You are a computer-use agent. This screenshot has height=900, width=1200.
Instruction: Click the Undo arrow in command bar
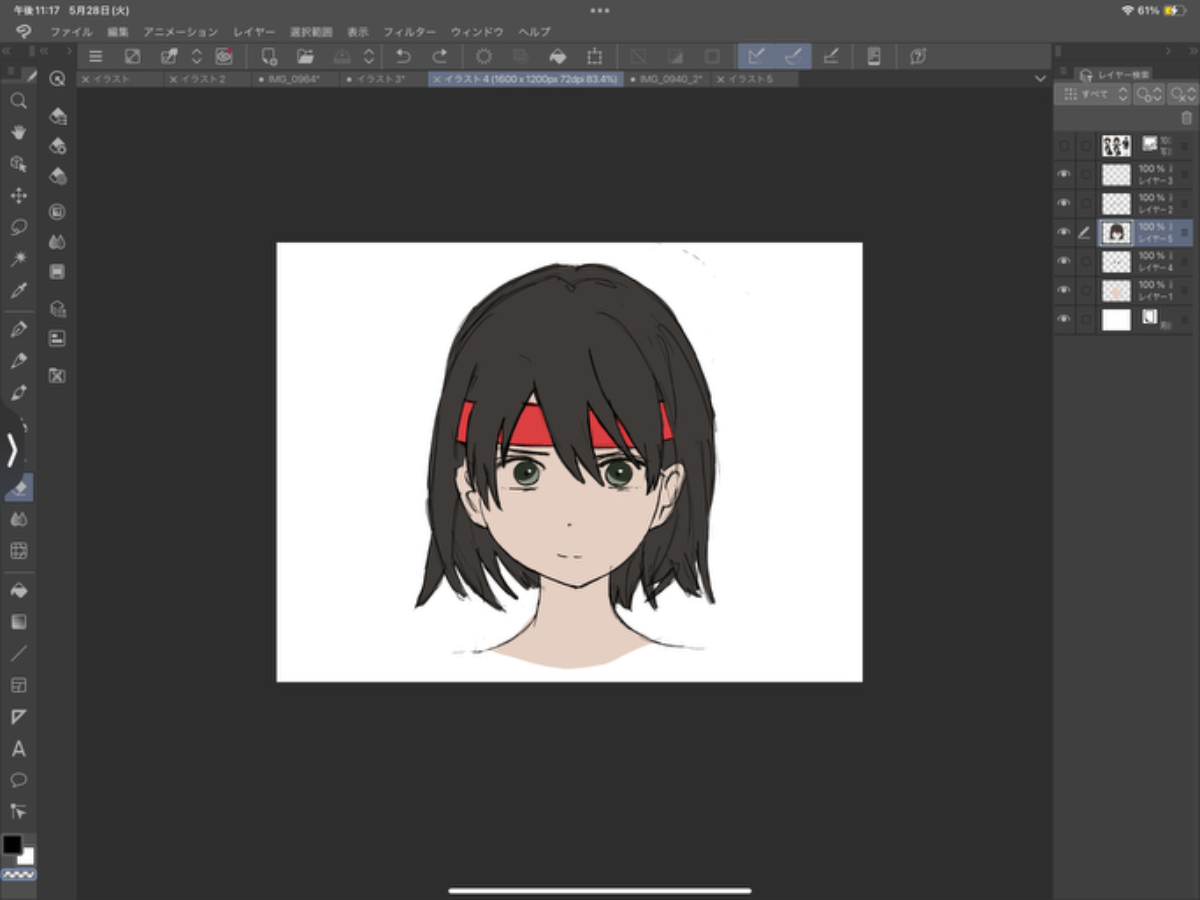coord(404,57)
